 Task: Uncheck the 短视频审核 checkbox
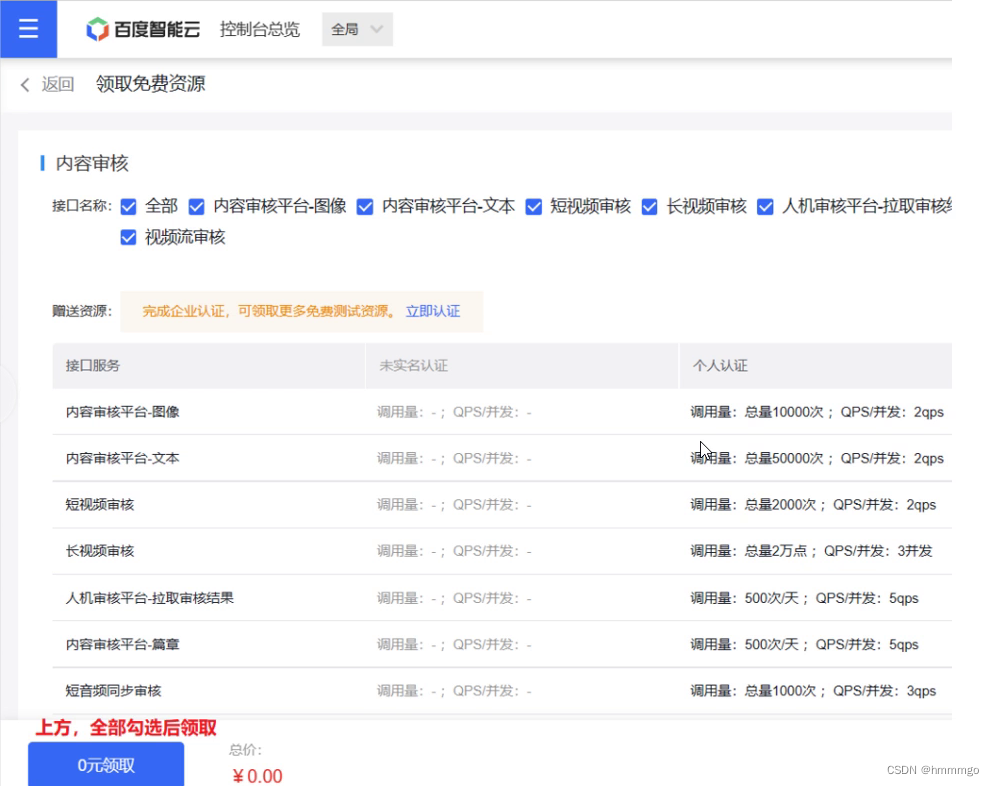534,207
